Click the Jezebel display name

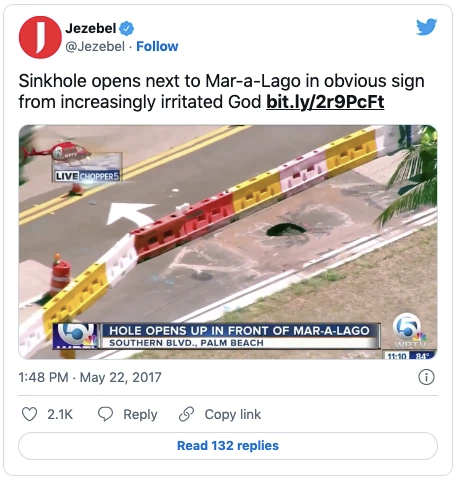click(91, 28)
